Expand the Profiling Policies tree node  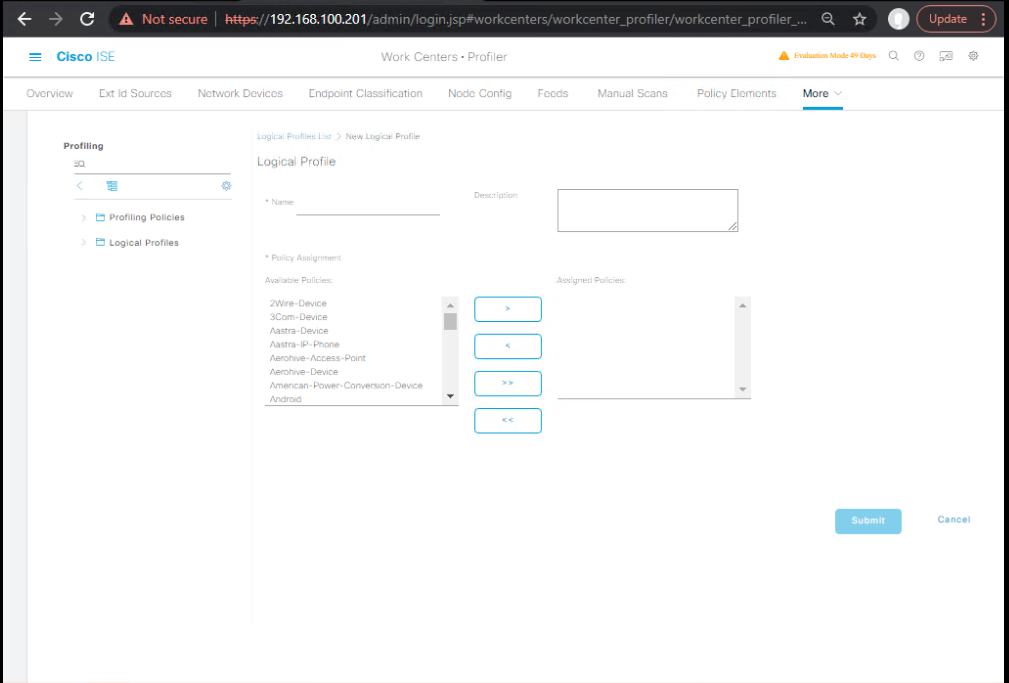[x=83, y=218]
